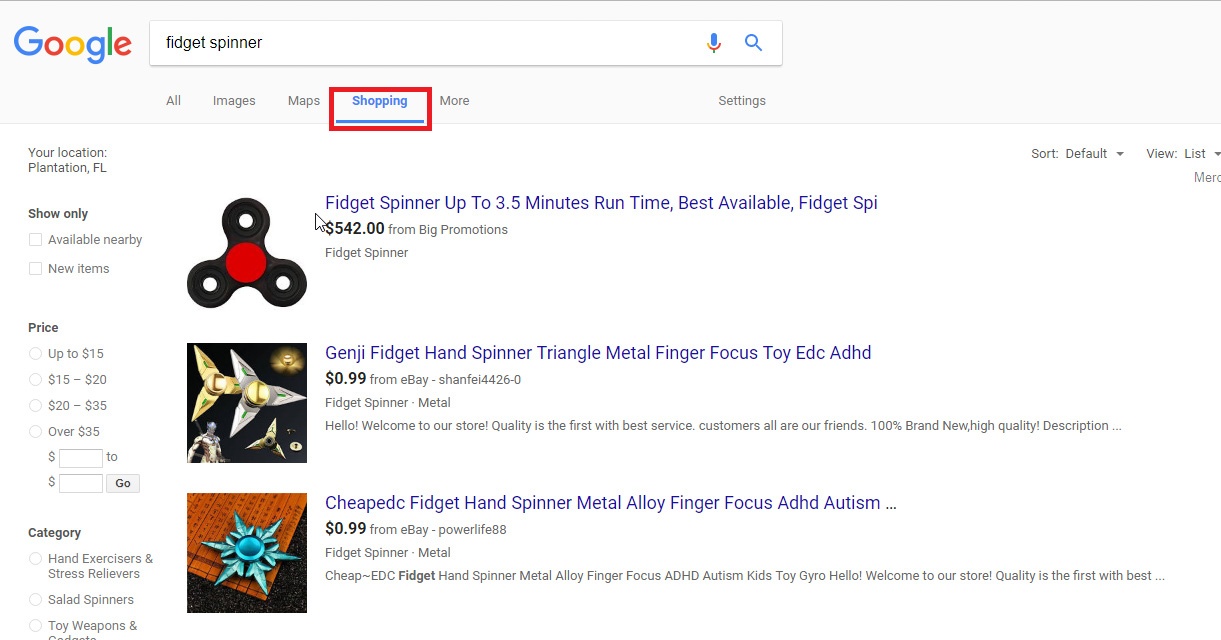Open the Genji metal spinner product image
Image resolution: width=1221 pixels, height=640 pixels.
(x=247, y=403)
